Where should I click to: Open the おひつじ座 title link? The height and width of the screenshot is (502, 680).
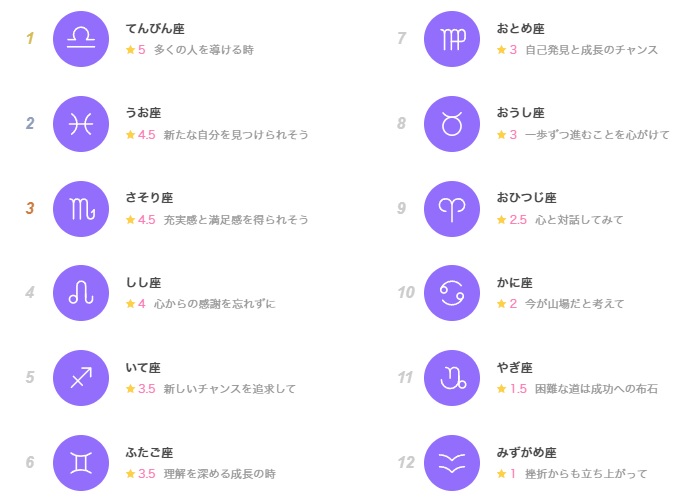pyautogui.click(x=526, y=198)
